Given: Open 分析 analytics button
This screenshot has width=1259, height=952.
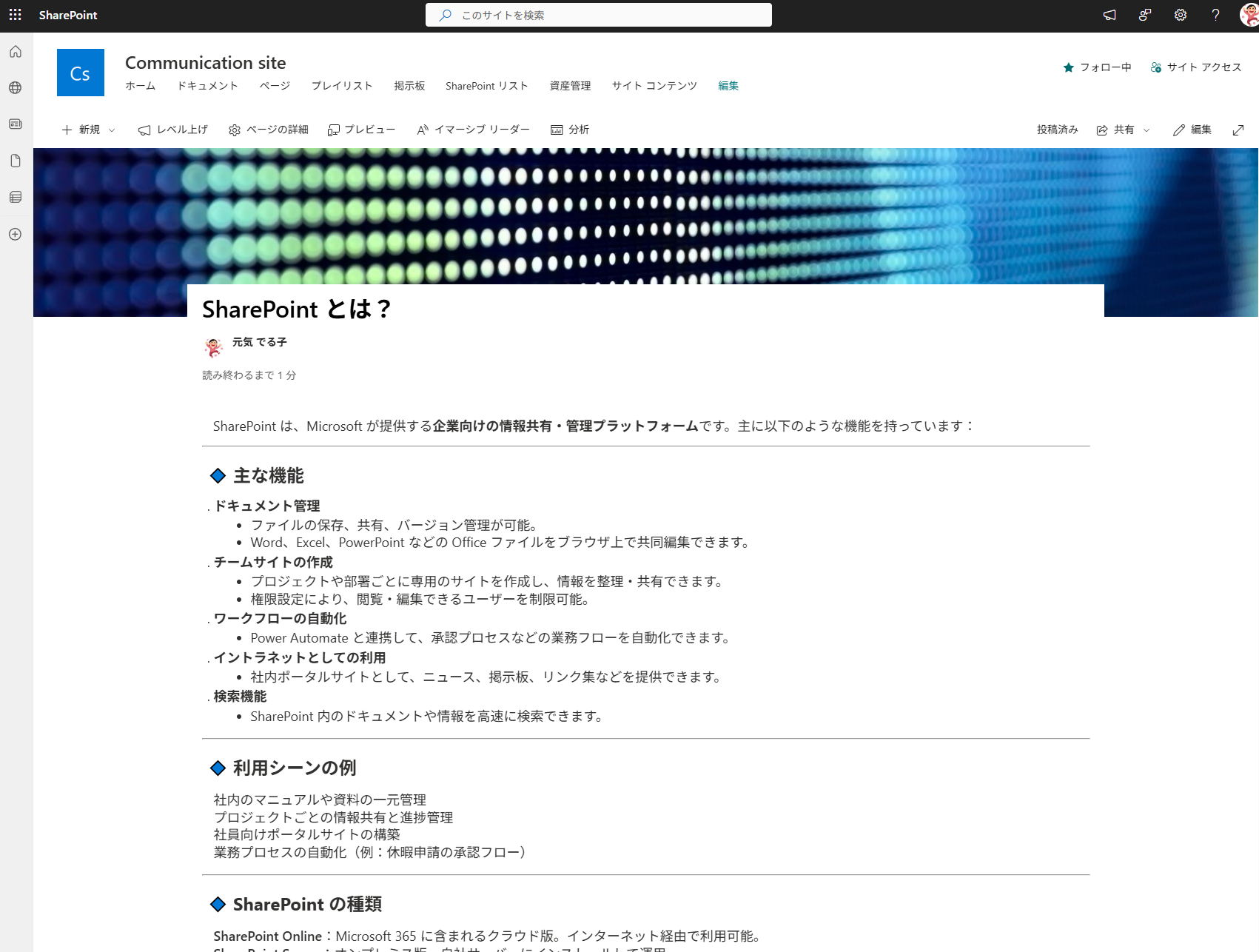Looking at the screenshot, I should coord(570,130).
